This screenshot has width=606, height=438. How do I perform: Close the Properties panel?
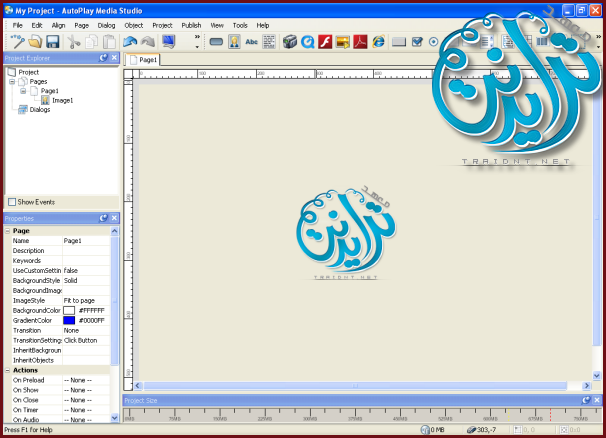pyautogui.click(x=114, y=218)
